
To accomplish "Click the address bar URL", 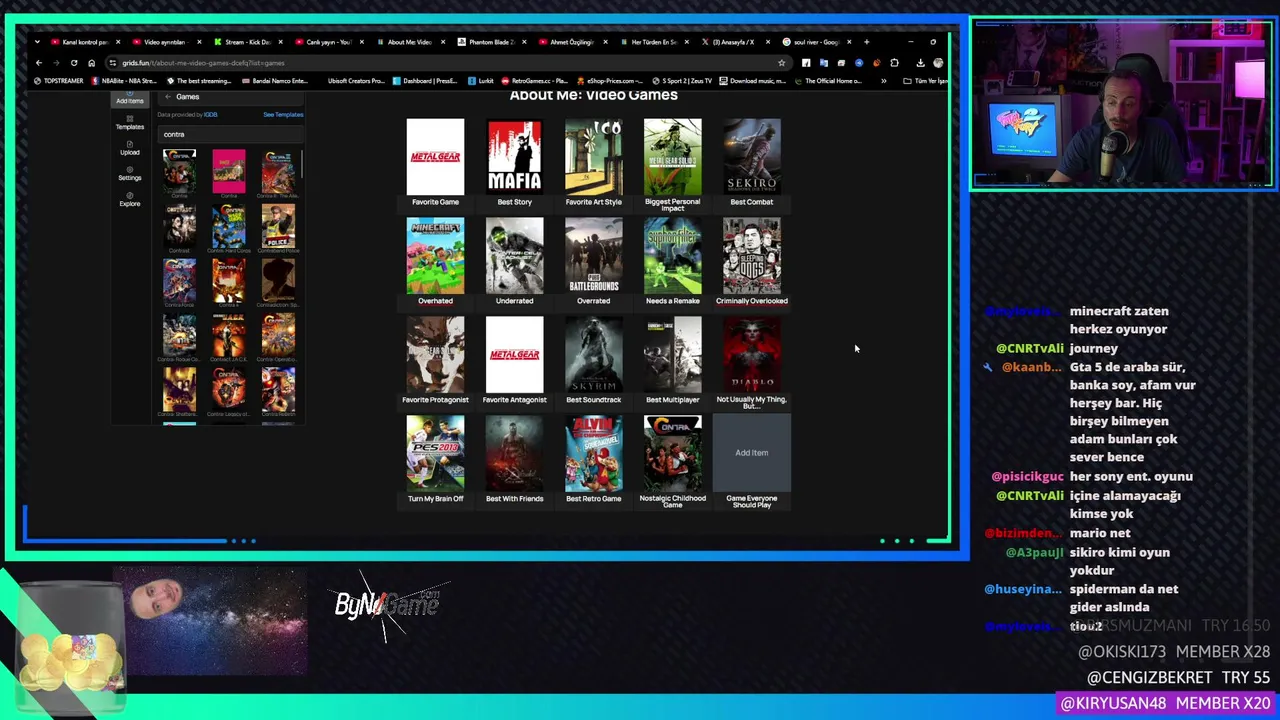I will tap(203, 63).
